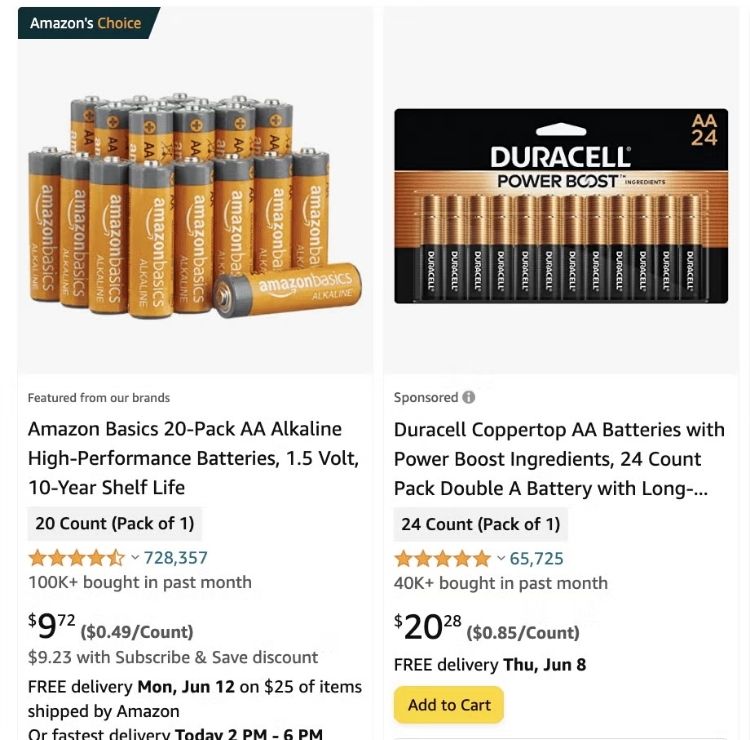Click the Sponsored label text
This screenshot has width=750, height=740.
click(425, 397)
